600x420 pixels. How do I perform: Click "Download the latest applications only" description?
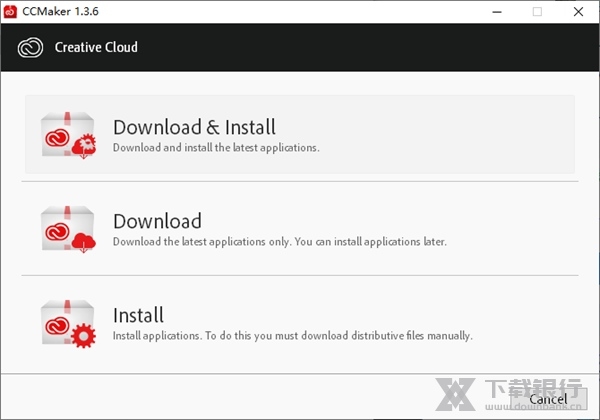[x=279, y=242]
